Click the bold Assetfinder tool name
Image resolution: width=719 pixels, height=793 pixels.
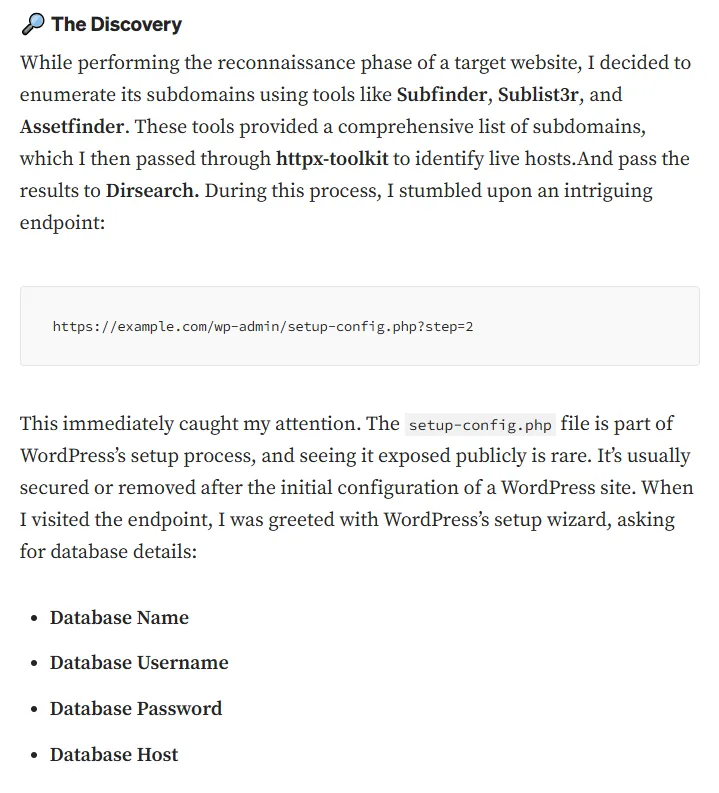[72, 127]
